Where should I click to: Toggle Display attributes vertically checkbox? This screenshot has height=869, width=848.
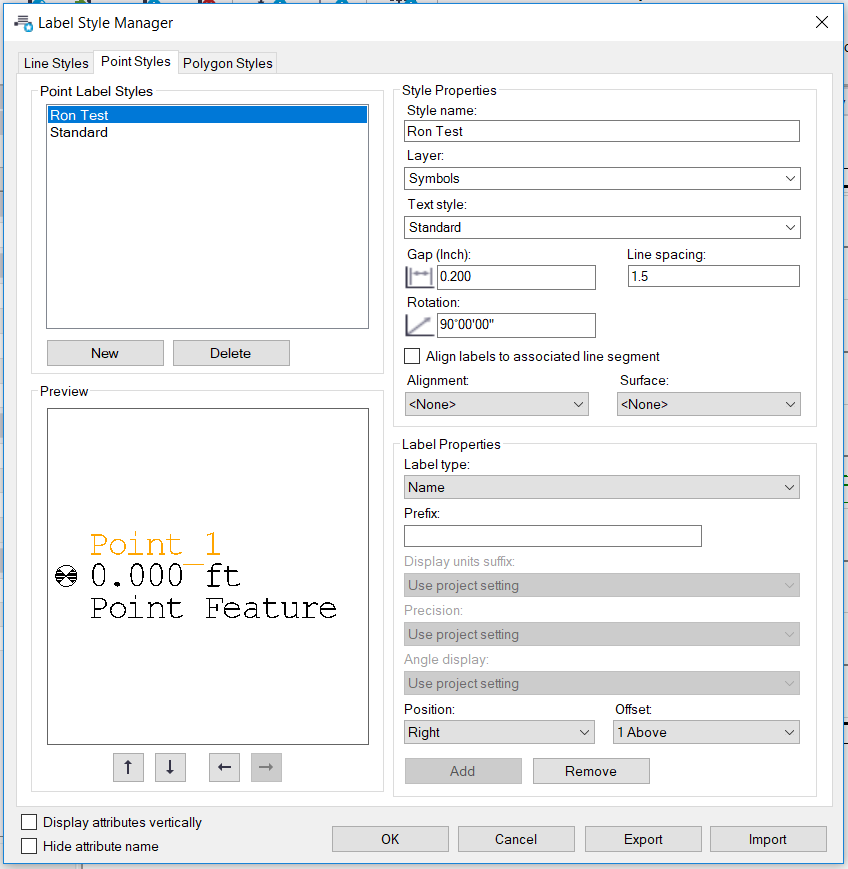click(29, 822)
